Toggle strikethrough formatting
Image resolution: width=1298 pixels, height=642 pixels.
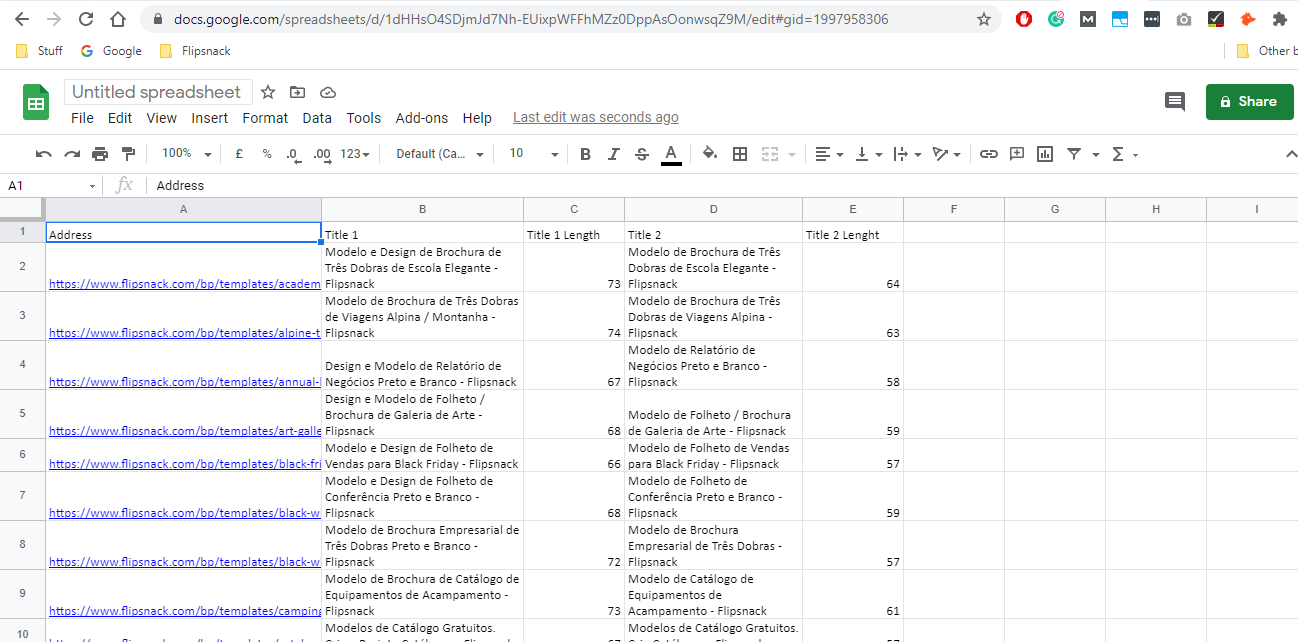click(x=642, y=154)
